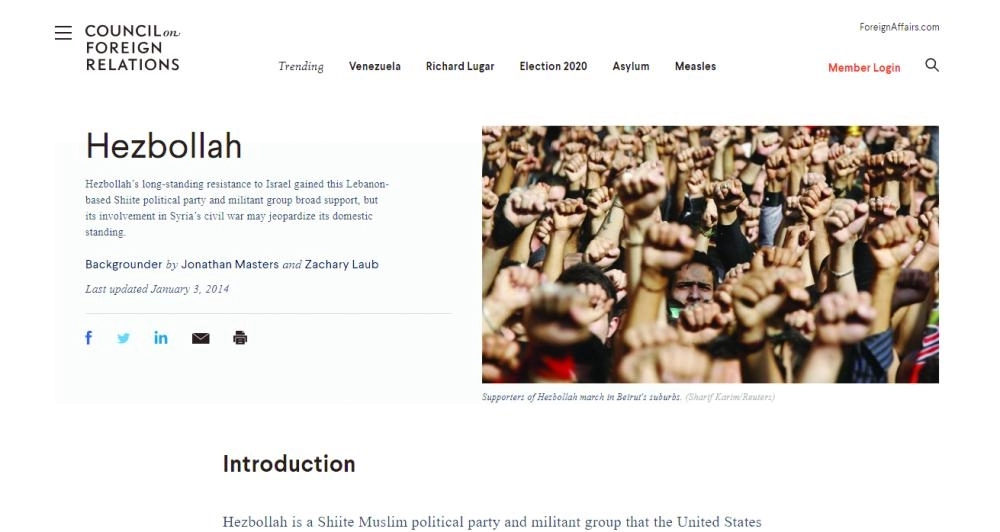Image resolution: width=1000 pixels, height=532 pixels.
Task: Visit ForeignAffairs.com link
Action: coord(899,27)
